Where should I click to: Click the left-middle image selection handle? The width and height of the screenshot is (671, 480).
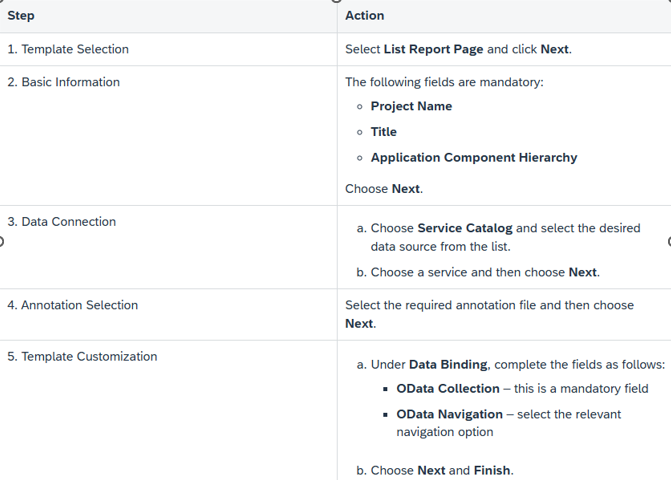(x=1, y=241)
